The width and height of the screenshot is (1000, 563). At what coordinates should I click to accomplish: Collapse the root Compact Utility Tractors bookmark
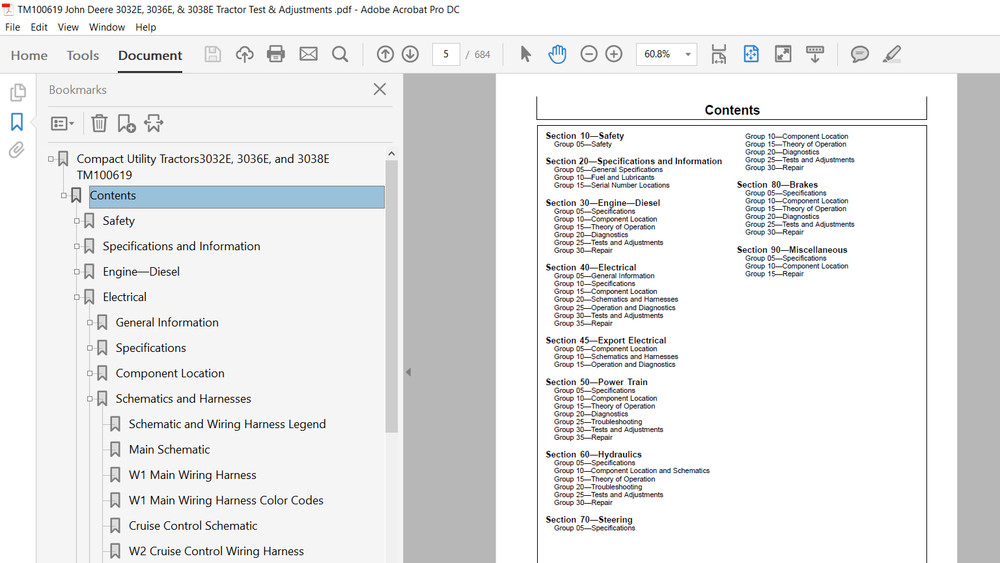[50, 159]
